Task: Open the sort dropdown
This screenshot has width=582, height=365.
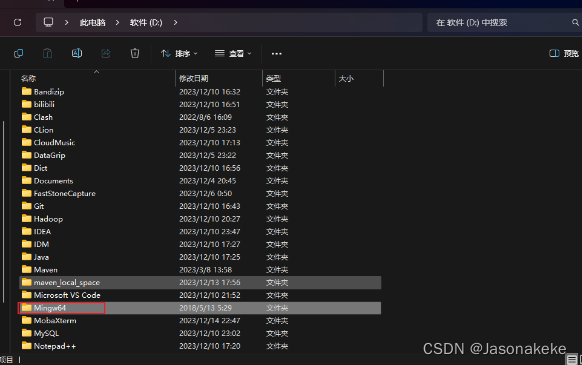Action: [179, 54]
